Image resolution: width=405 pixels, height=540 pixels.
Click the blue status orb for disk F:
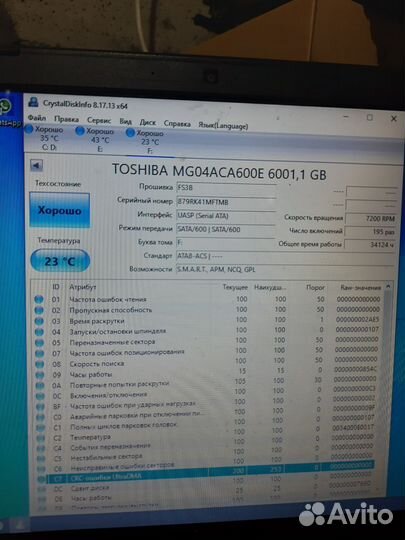(130, 133)
